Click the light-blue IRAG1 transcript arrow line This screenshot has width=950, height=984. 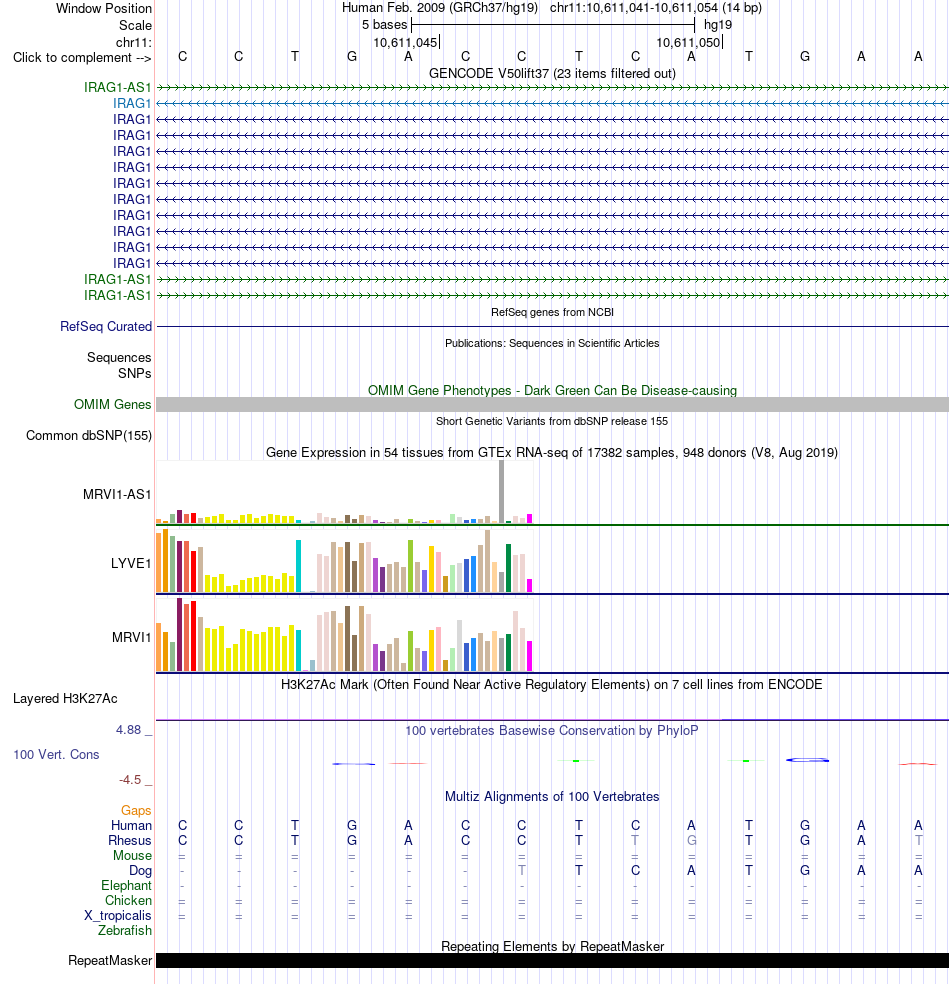click(552, 104)
